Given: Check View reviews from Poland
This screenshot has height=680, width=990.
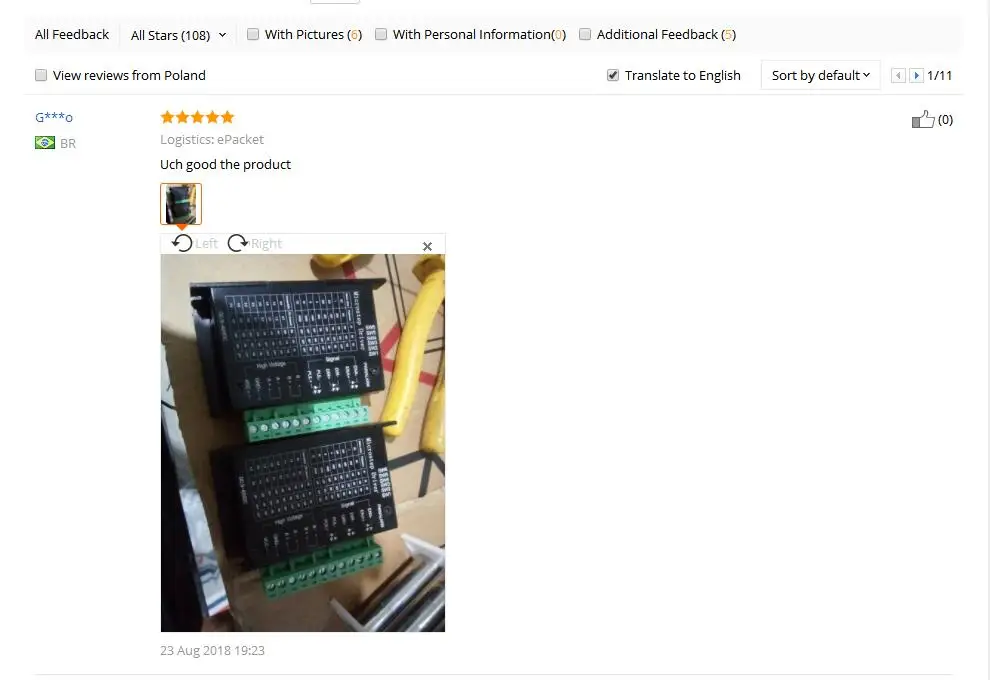Looking at the screenshot, I should tap(41, 75).
